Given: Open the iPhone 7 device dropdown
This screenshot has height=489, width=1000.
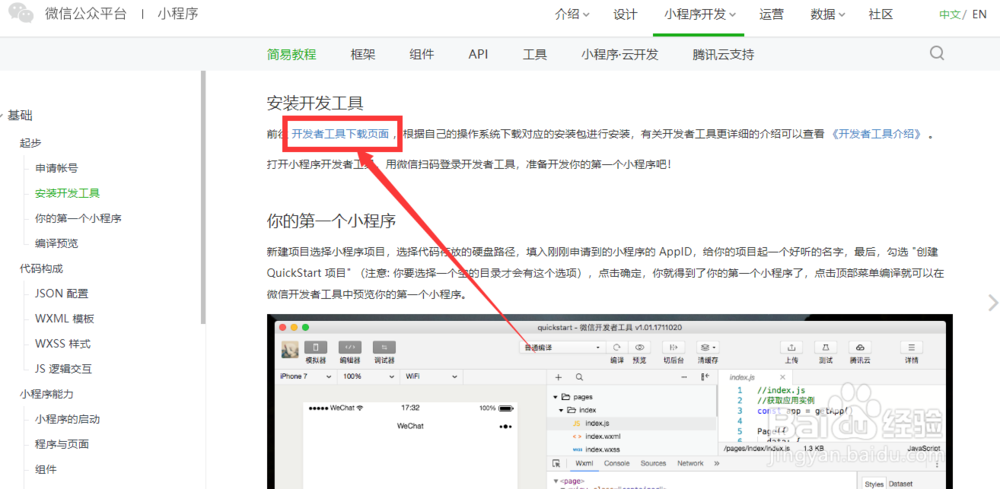Looking at the screenshot, I should 307,376.
